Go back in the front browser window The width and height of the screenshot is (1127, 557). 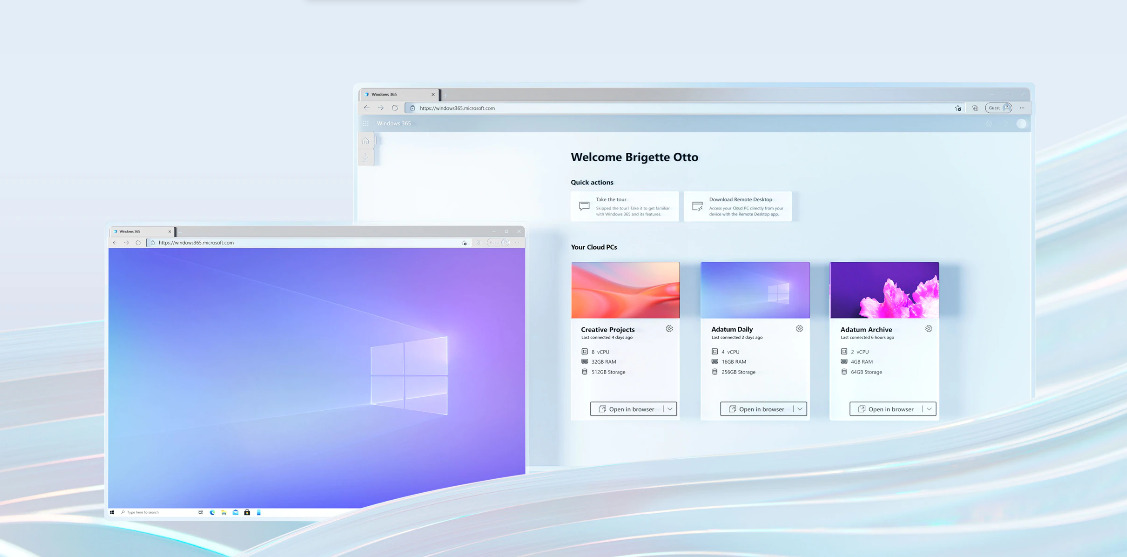pyautogui.click(x=115, y=243)
